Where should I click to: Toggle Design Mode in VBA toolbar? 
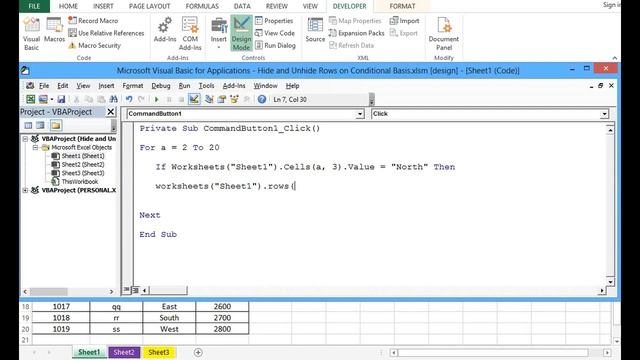point(194,99)
